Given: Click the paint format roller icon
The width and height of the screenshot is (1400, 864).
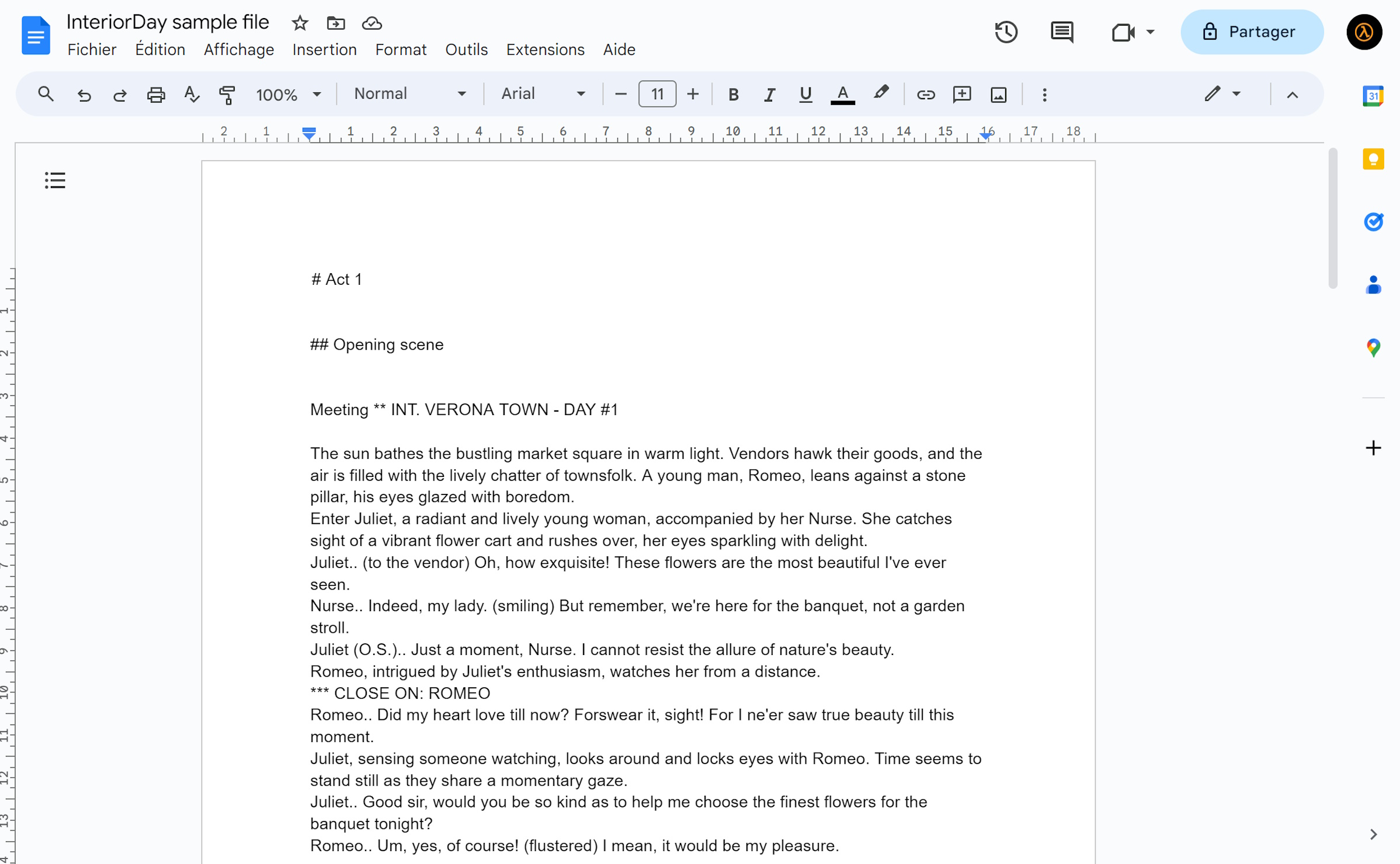Looking at the screenshot, I should [227, 94].
